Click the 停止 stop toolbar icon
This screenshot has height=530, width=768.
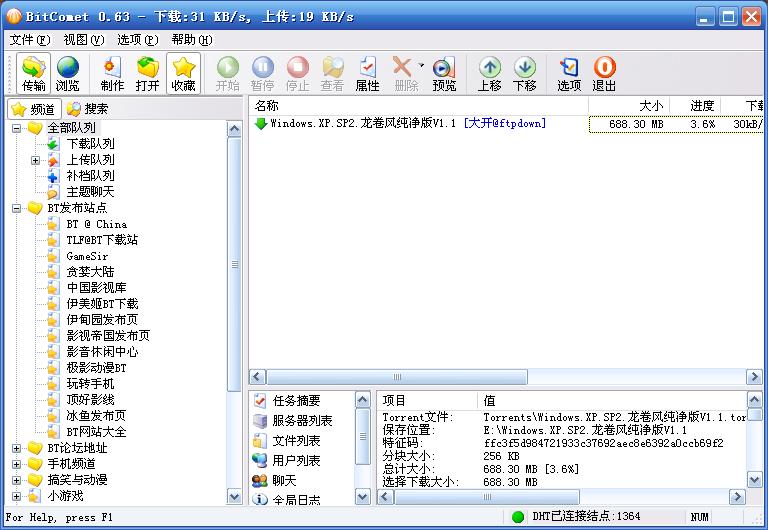point(297,73)
